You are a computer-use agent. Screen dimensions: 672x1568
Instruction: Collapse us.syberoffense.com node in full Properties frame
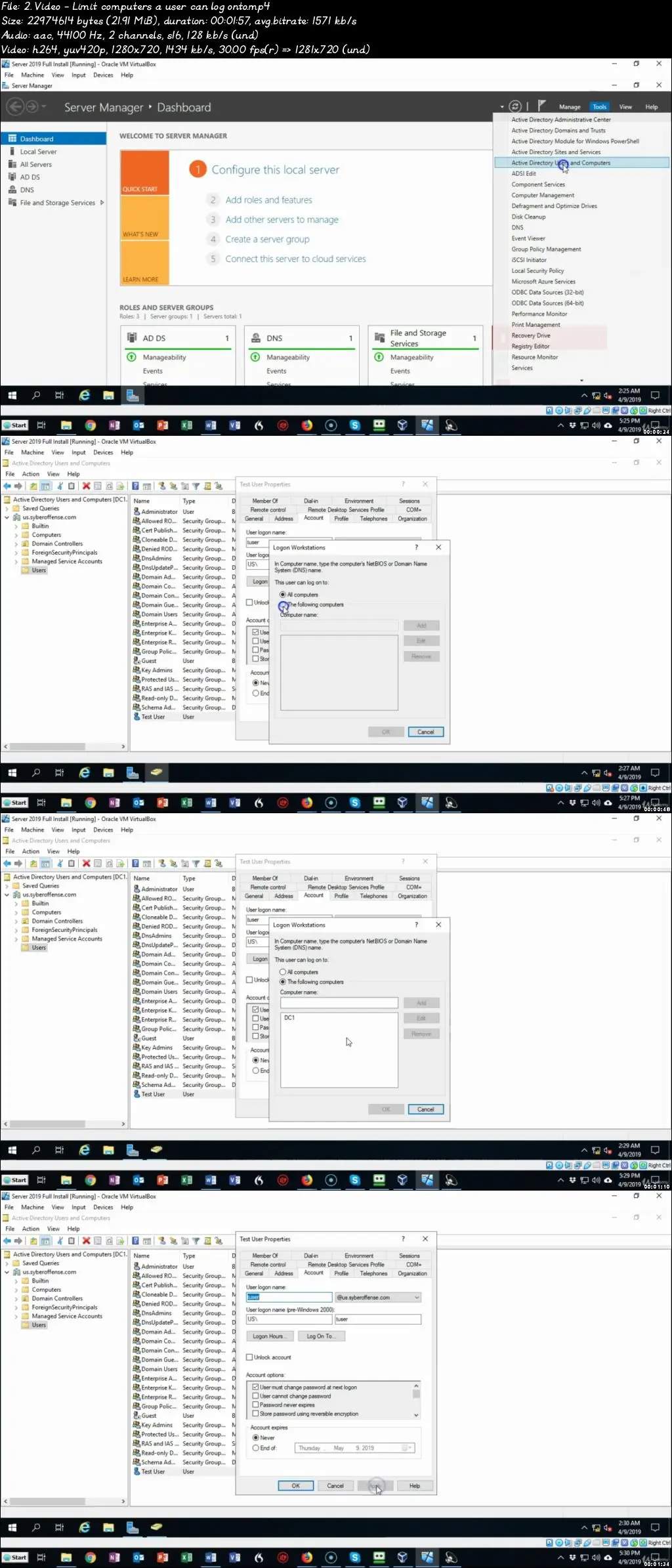[7, 1272]
